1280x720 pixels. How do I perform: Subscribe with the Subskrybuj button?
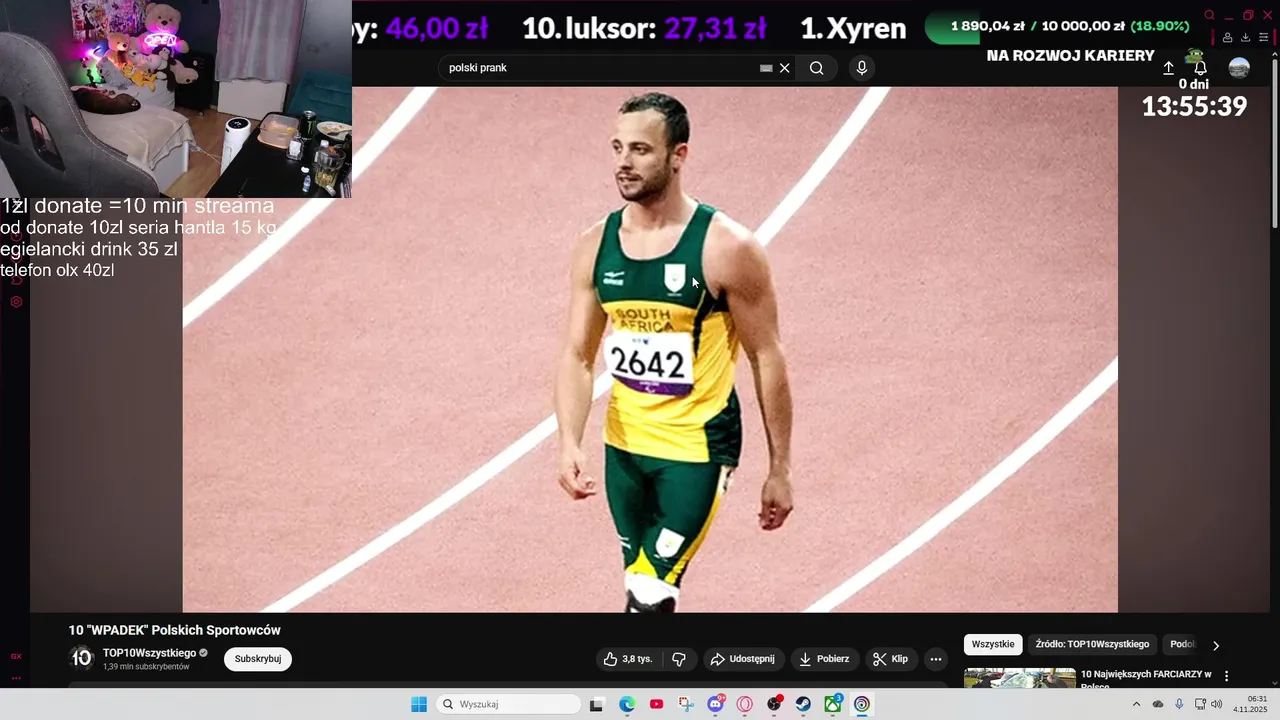(258, 659)
